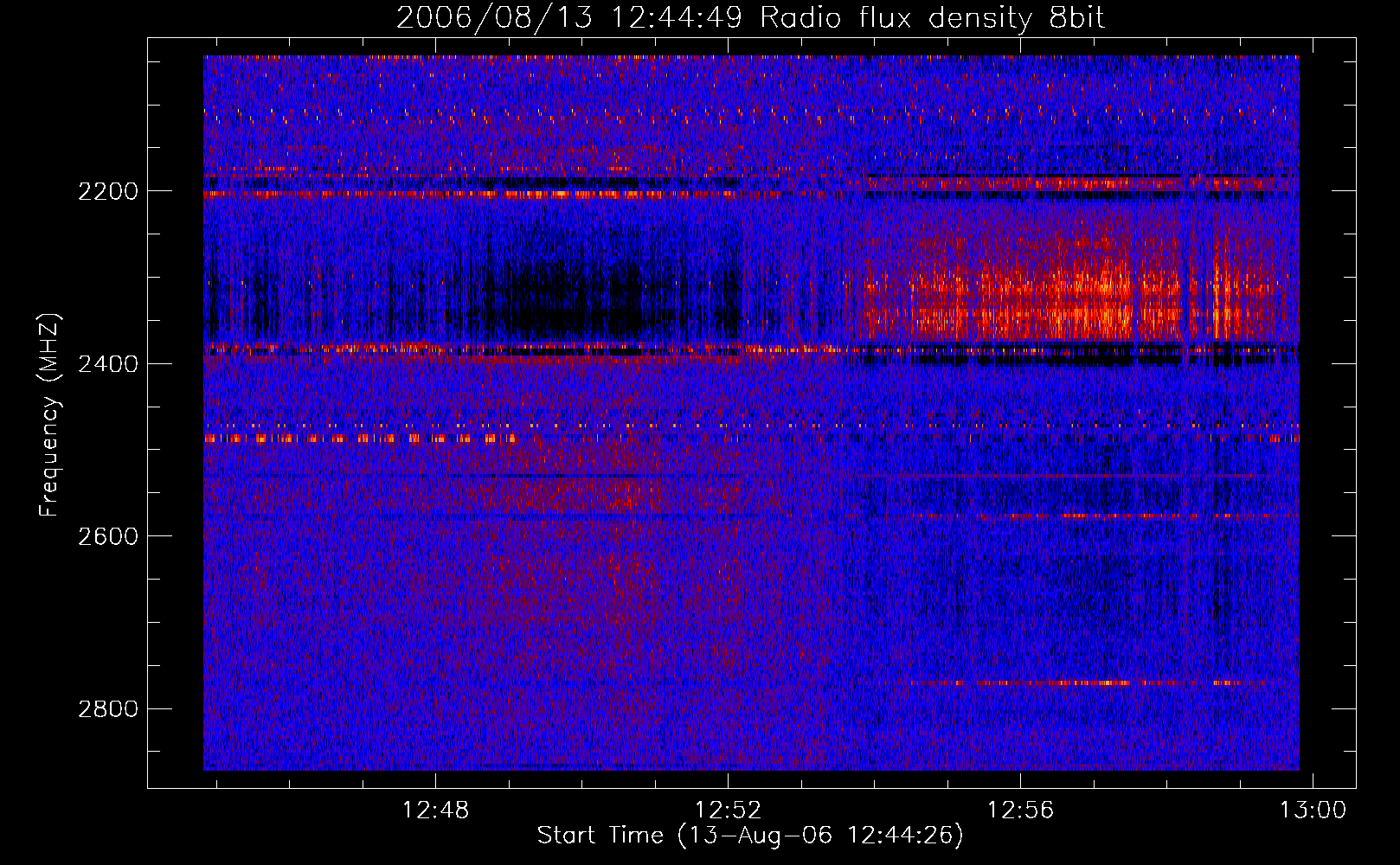Click the "Start Time (13-Aug-06 12:44:26)" x-axis label

point(750,836)
